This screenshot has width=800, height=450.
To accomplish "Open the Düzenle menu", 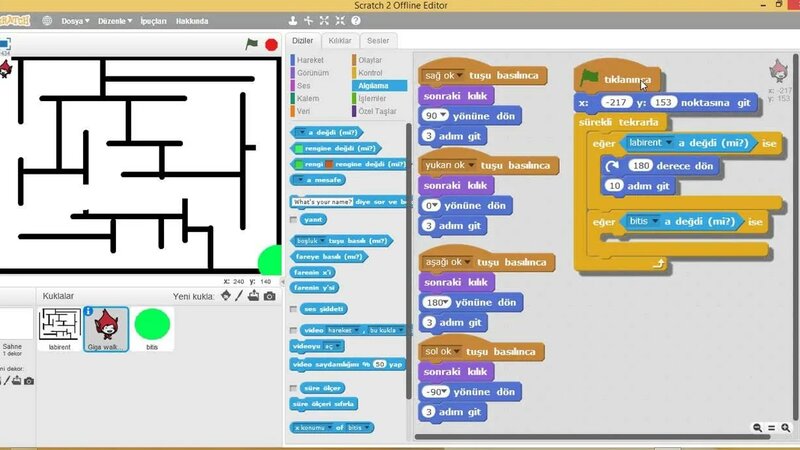I will 115,21.
